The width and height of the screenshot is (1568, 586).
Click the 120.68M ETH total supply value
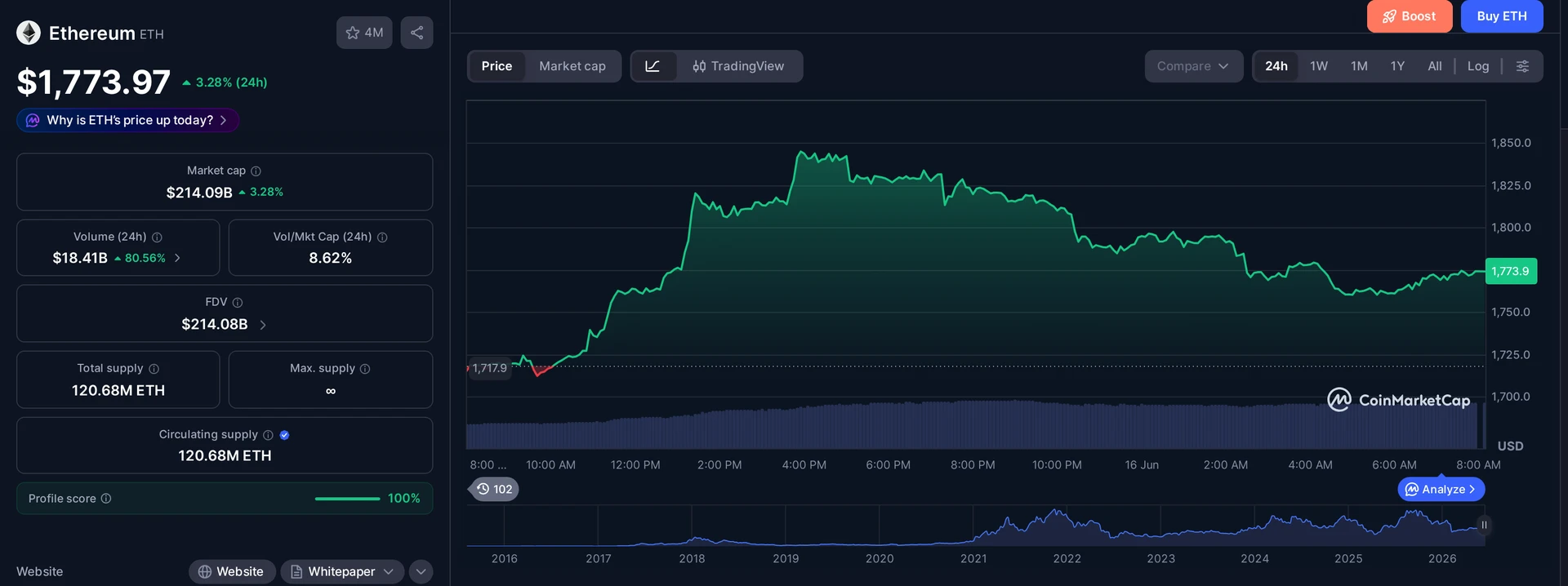coord(118,391)
